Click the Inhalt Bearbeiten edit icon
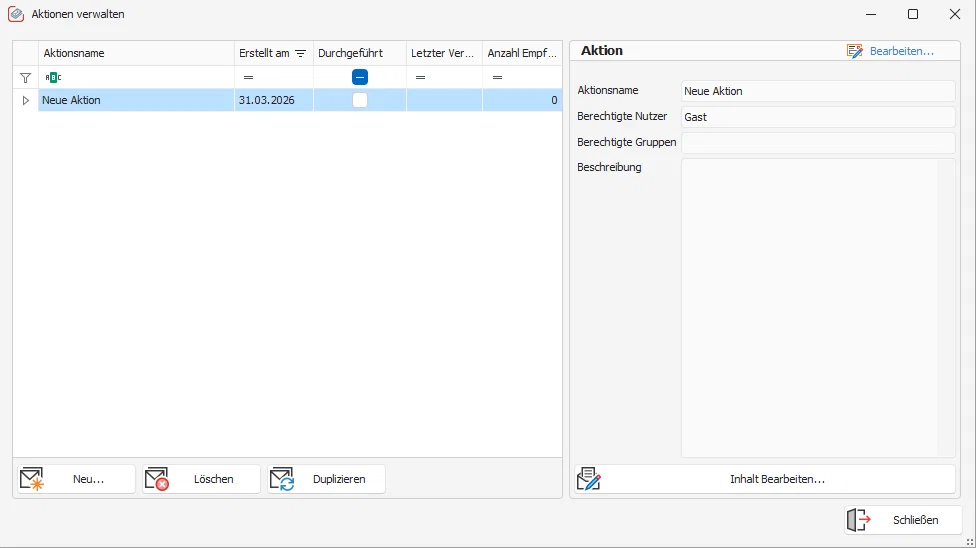The height and width of the screenshot is (548, 976). pos(589,479)
